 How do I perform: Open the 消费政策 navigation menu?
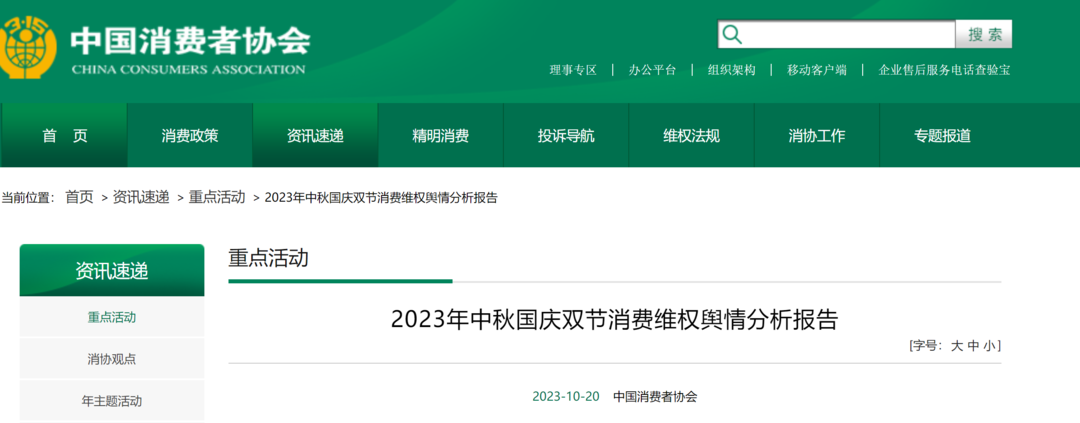190,136
